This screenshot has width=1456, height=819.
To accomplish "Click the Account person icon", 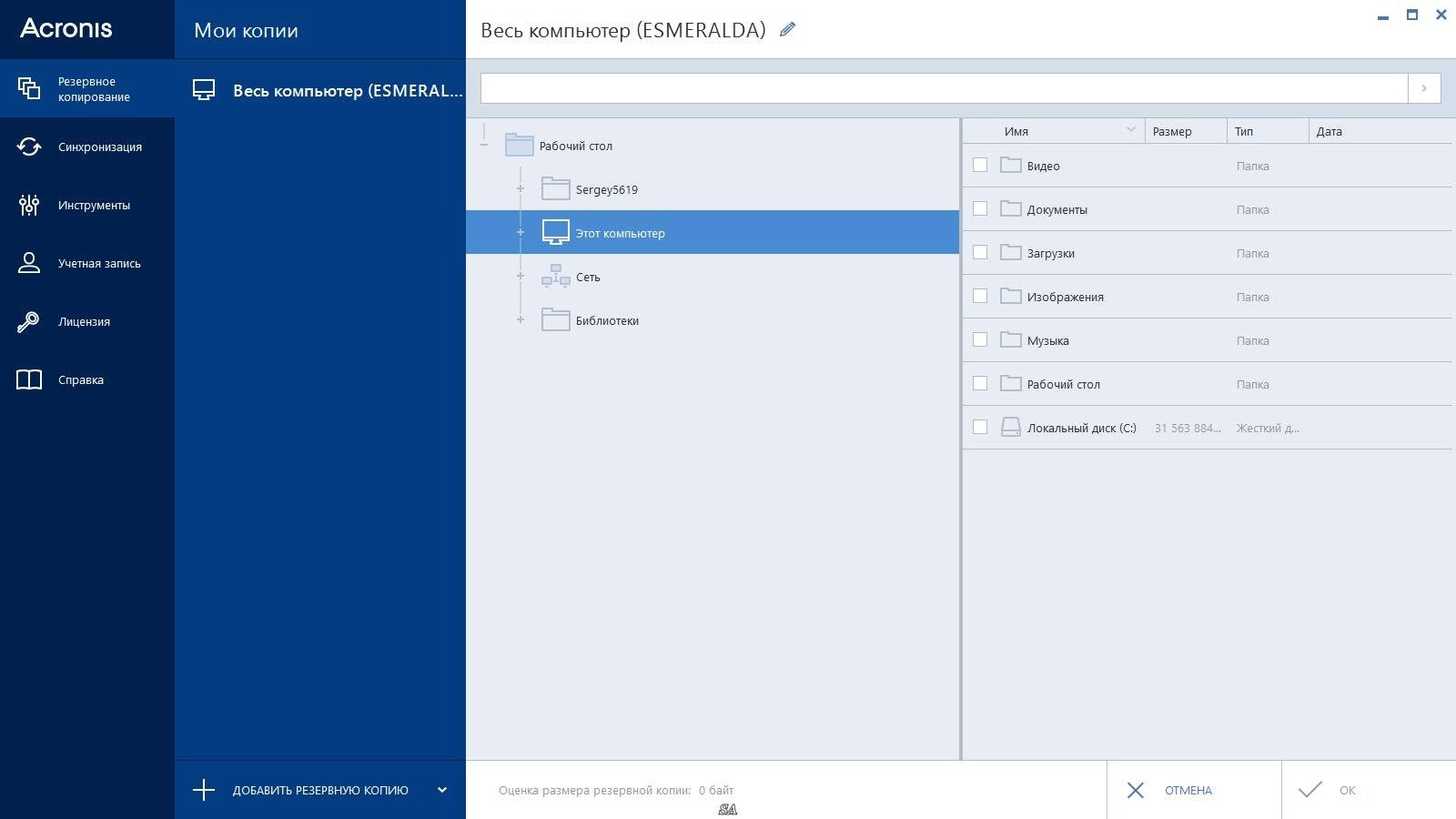I will click(29, 263).
